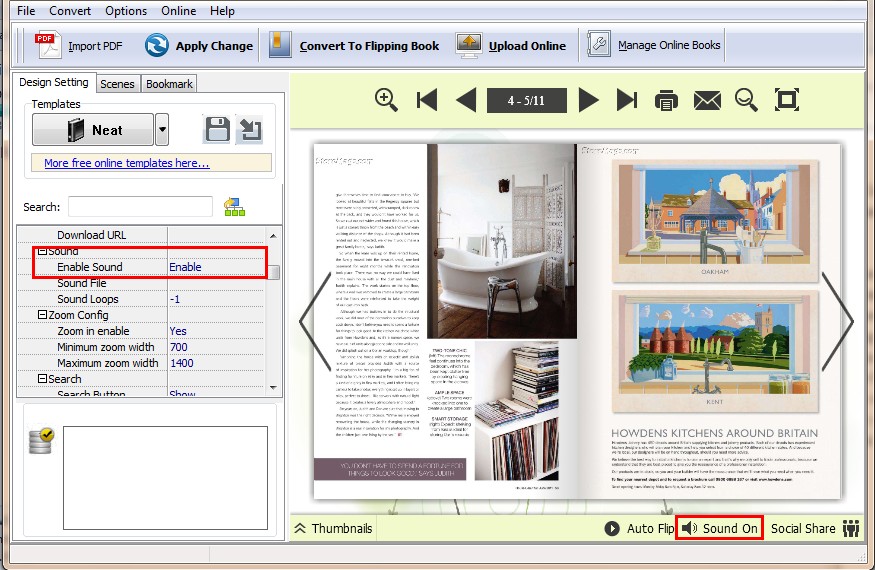
Task: Toggle Sound On button
Action: (719, 528)
